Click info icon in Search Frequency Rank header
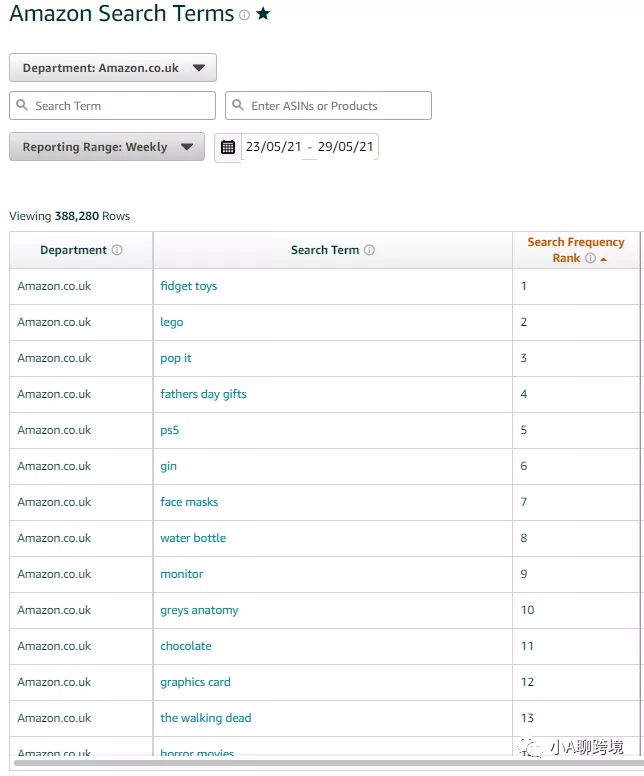Screen dimensions: 644x776 coord(590,258)
